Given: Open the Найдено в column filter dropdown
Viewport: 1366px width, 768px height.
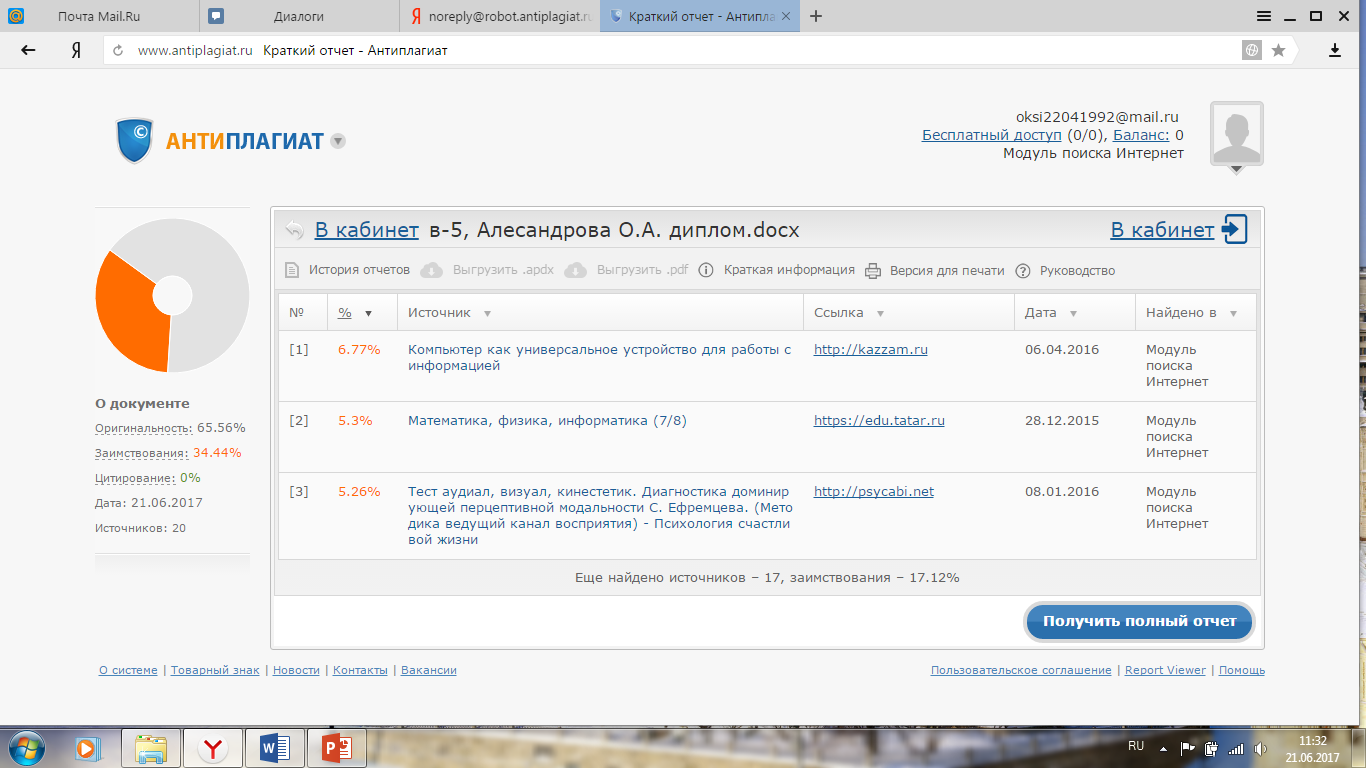Looking at the screenshot, I should (x=1233, y=313).
